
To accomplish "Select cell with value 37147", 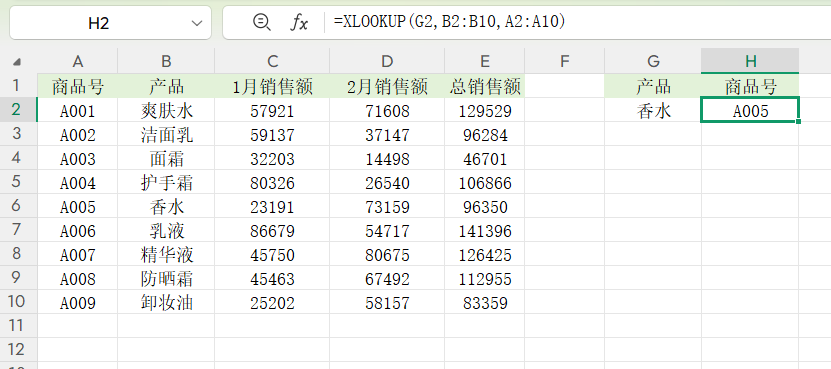I will 387,134.
